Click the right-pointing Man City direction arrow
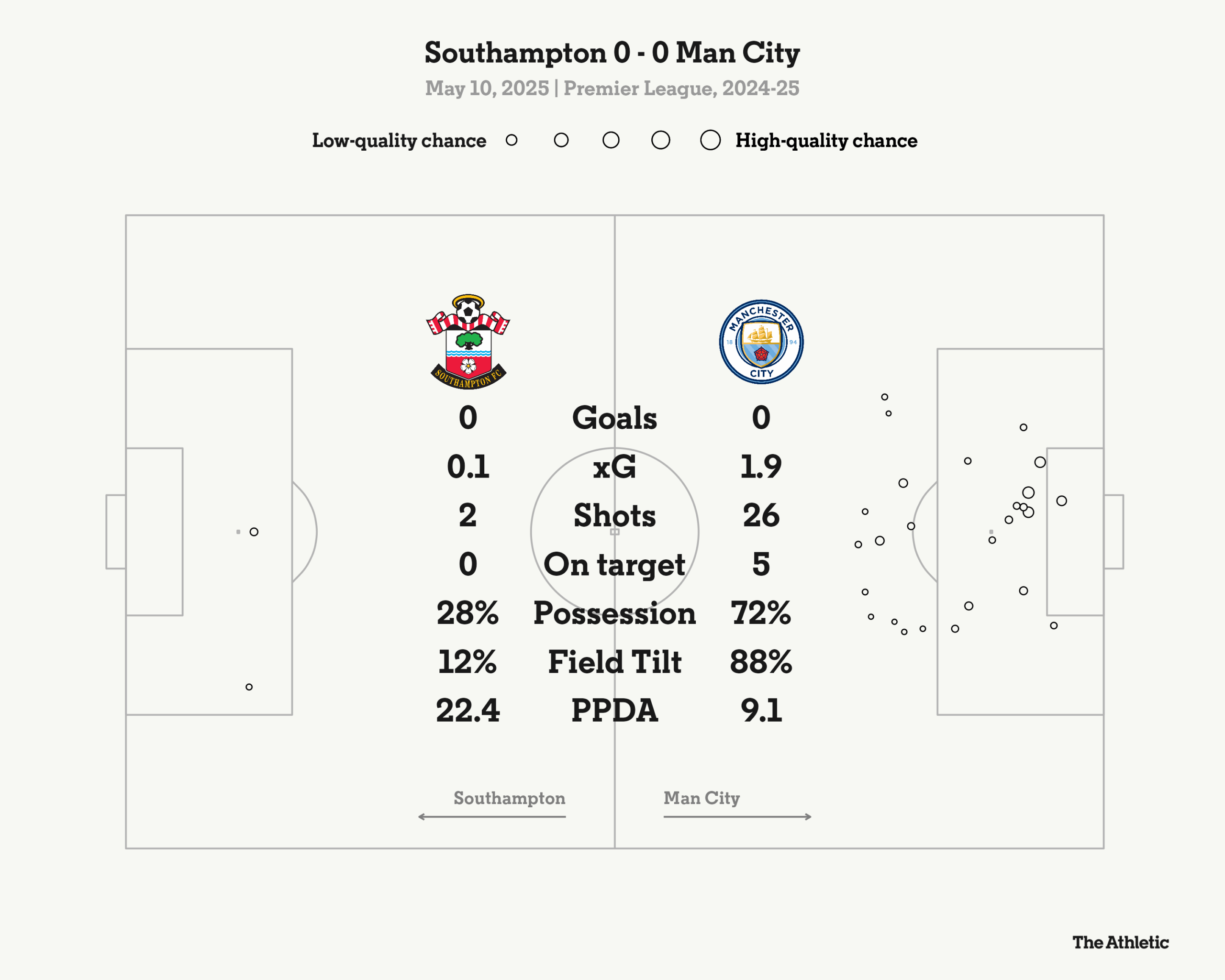This screenshot has width=1225, height=980. point(737,816)
